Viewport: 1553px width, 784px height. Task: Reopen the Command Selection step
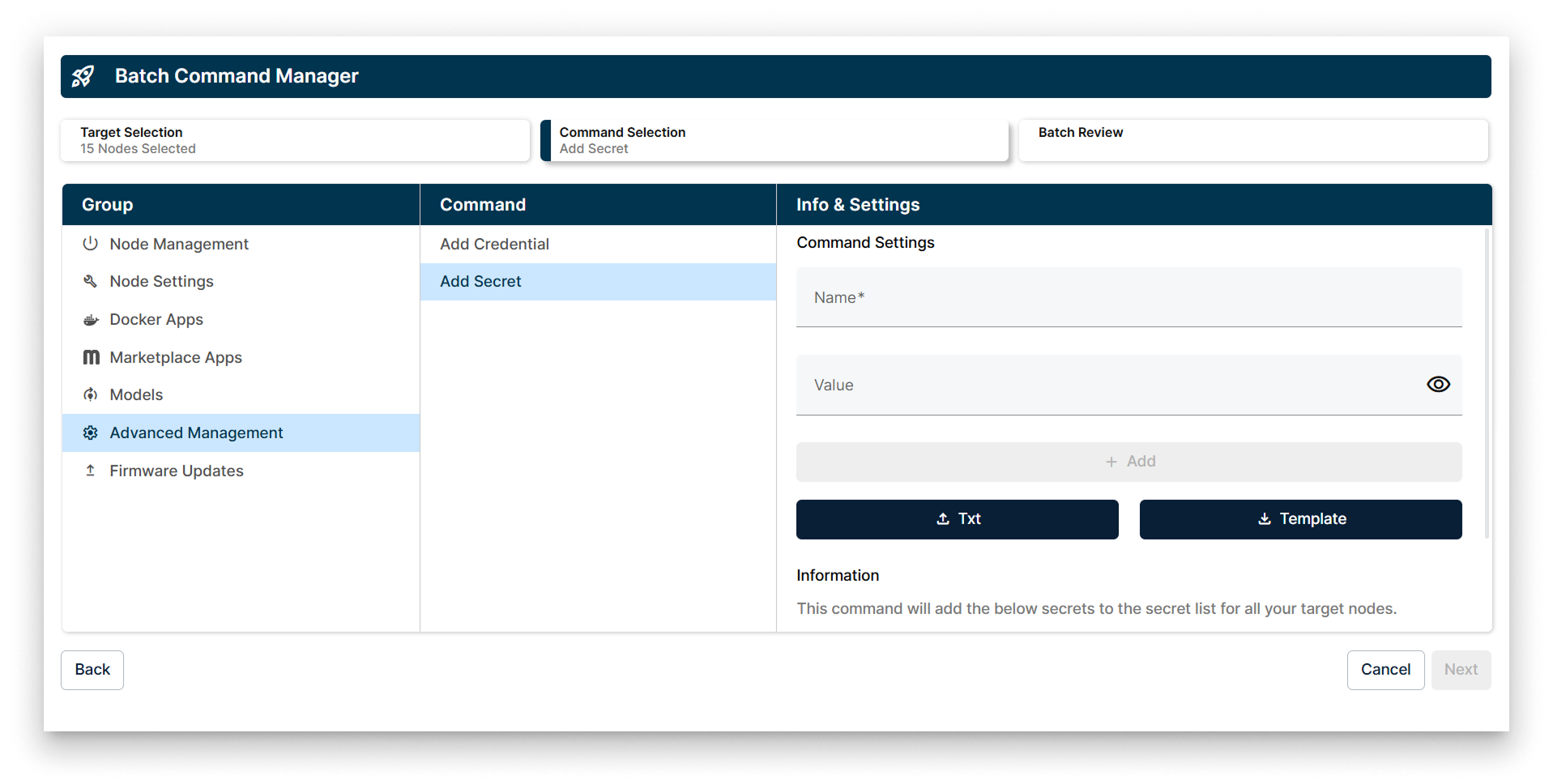[x=774, y=139]
